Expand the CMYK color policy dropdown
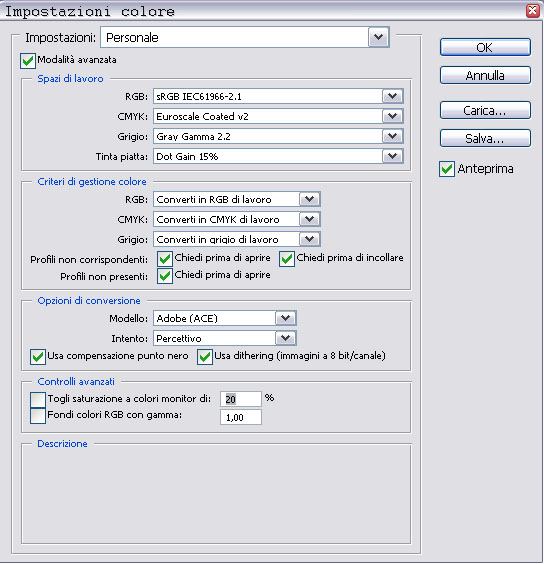 pos(309,219)
